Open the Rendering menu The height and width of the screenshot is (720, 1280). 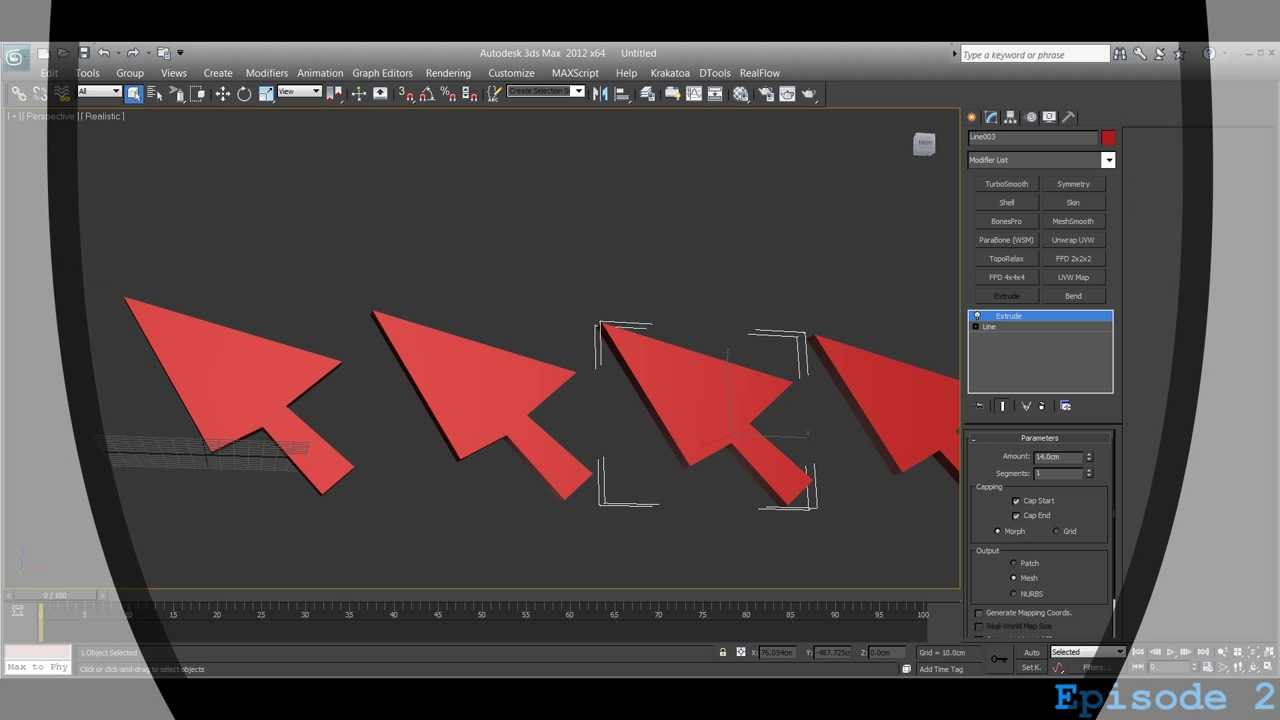pyautogui.click(x=448, y=73)
